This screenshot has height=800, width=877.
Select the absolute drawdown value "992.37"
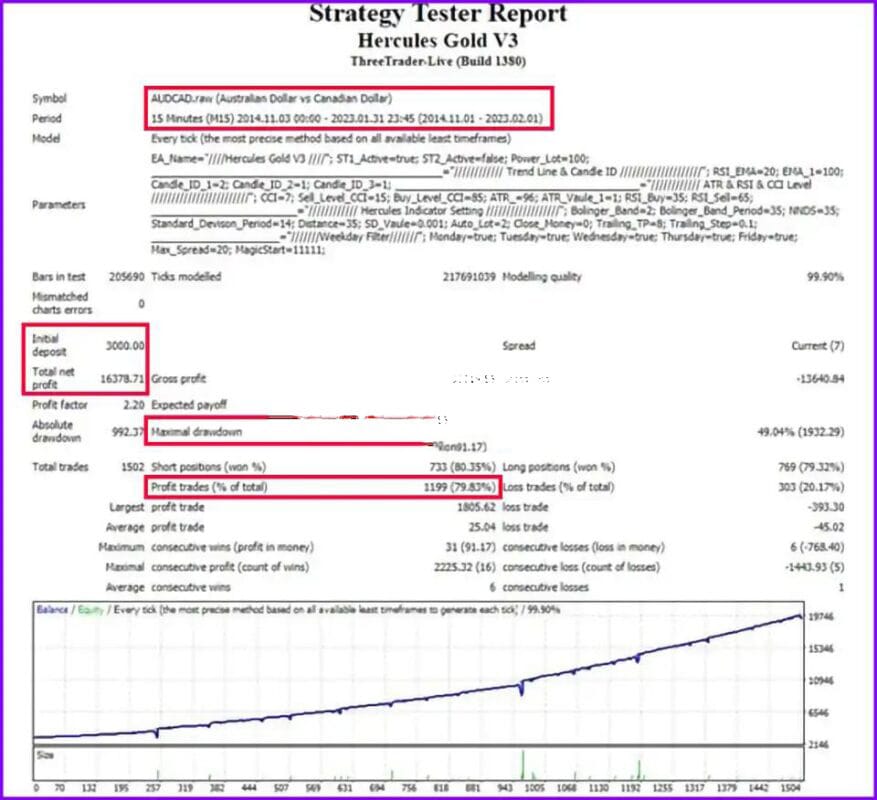click(128, 431)
